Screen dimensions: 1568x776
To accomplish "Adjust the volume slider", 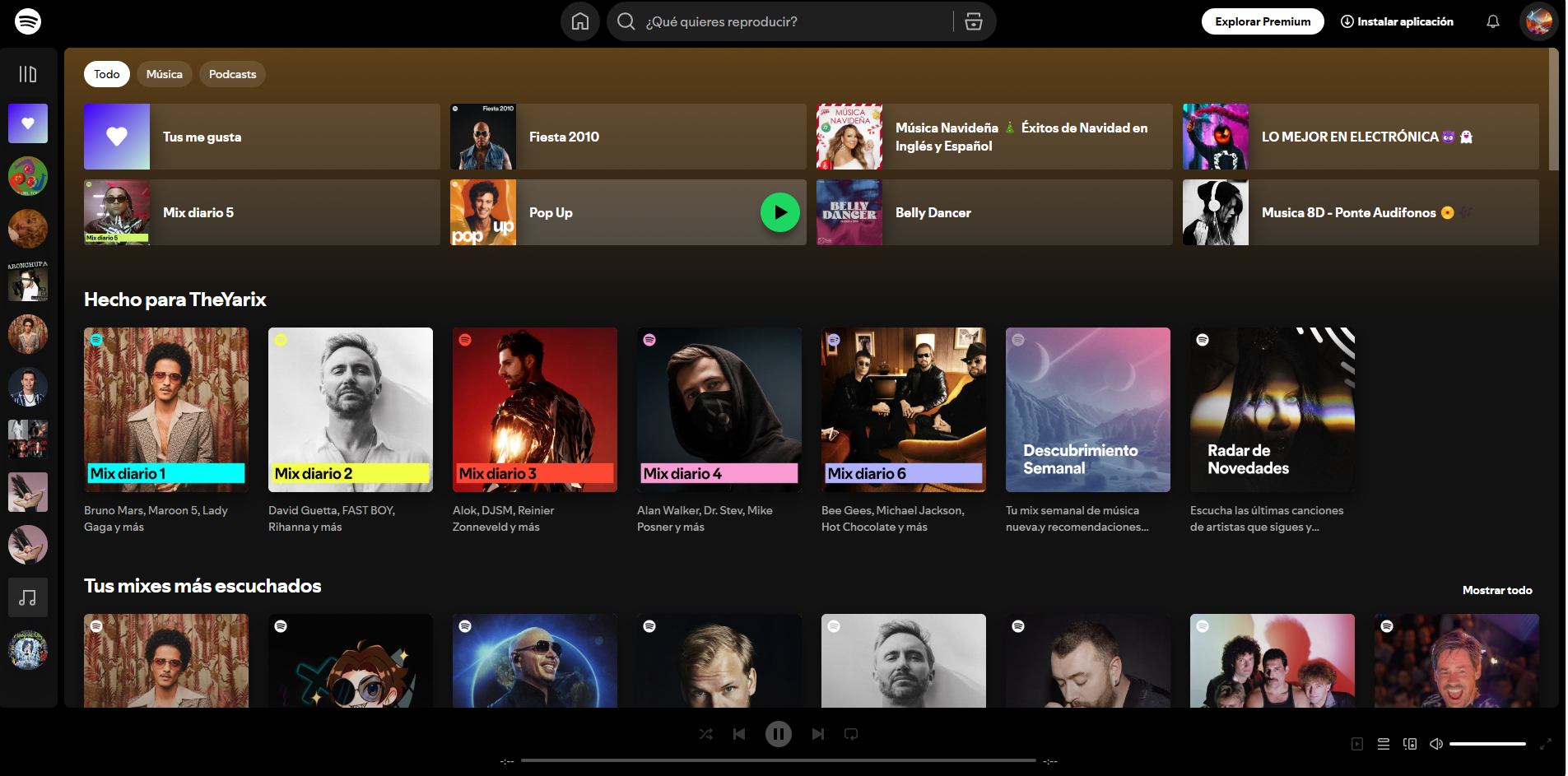I will click(x=1489, y=743).
